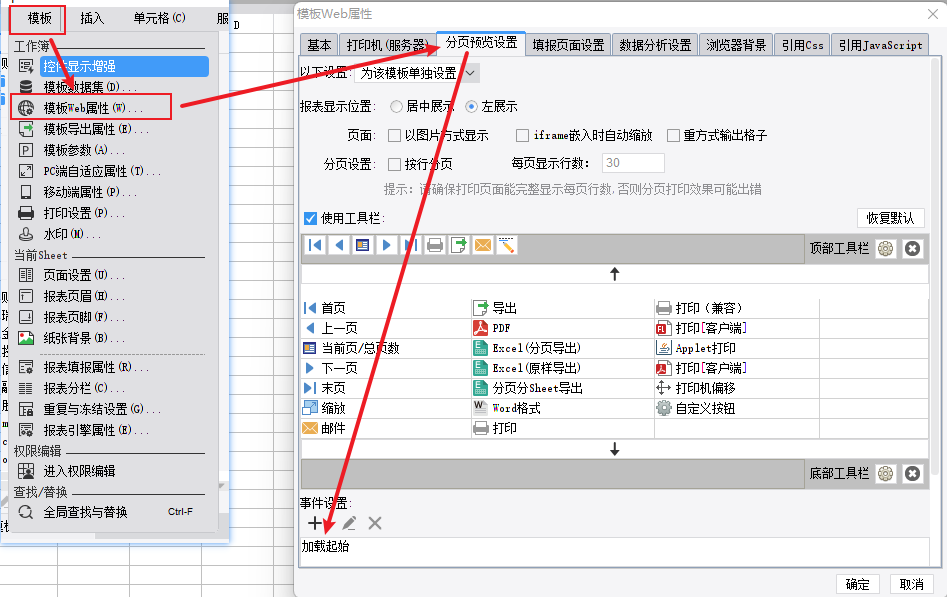Open settings gear for 底部工具栏
The image size is (947, 597).
coord(885,474)
